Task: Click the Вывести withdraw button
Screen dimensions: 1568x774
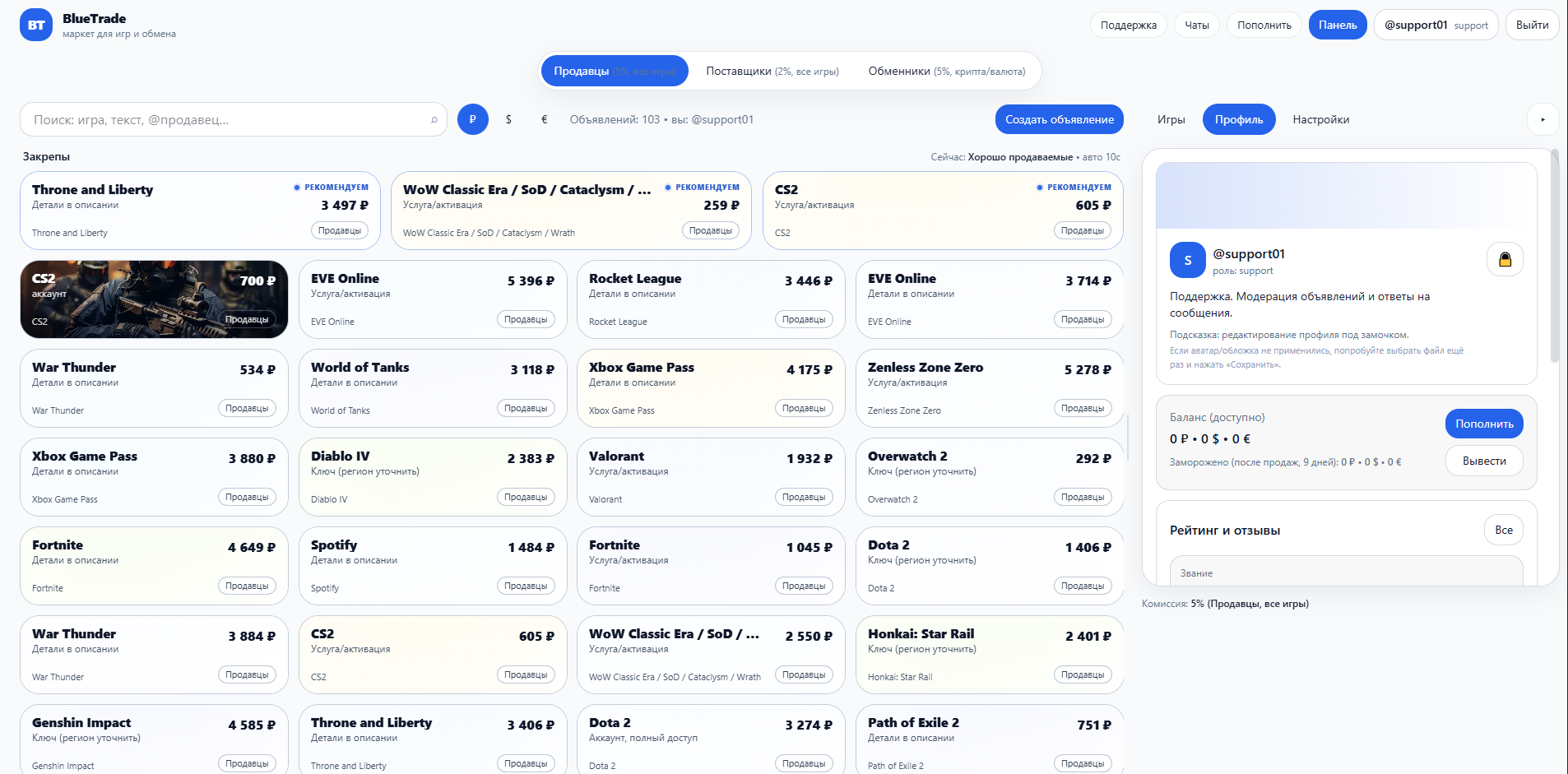Action: pos(1483,461)
